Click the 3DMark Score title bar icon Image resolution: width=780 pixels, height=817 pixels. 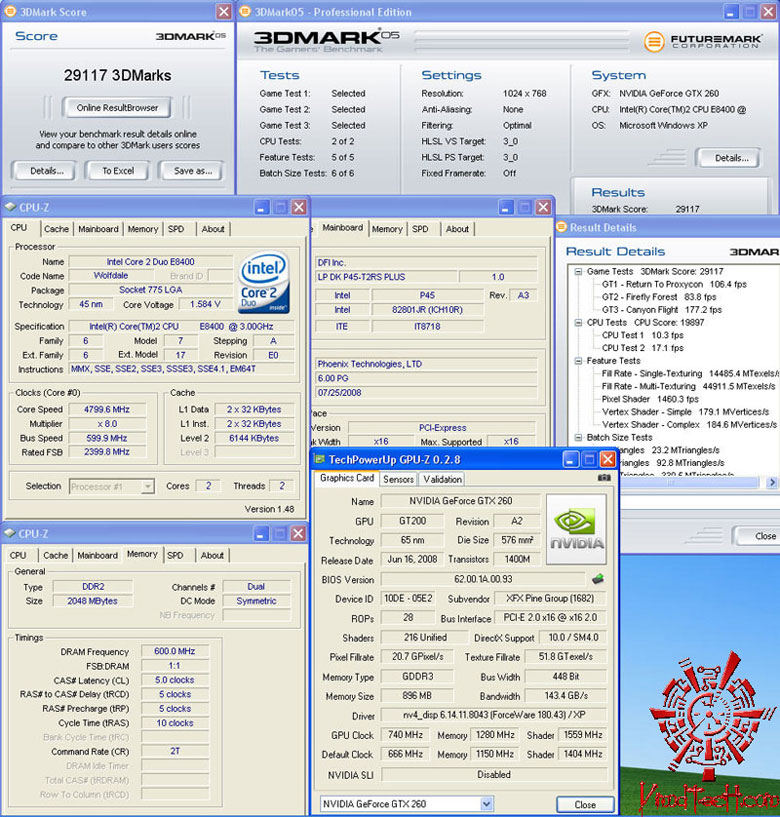[10, 11]
